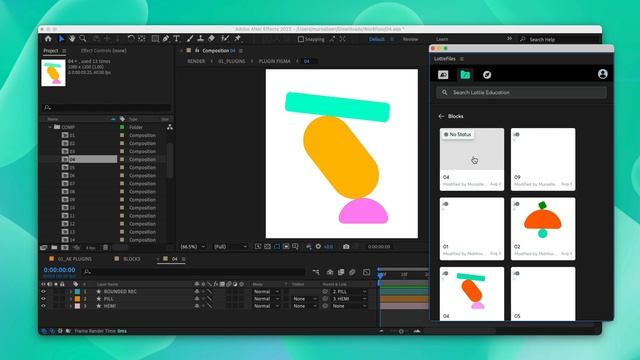Select the Clone Stamp tool
640x360 pixels.
coord(200,39)
